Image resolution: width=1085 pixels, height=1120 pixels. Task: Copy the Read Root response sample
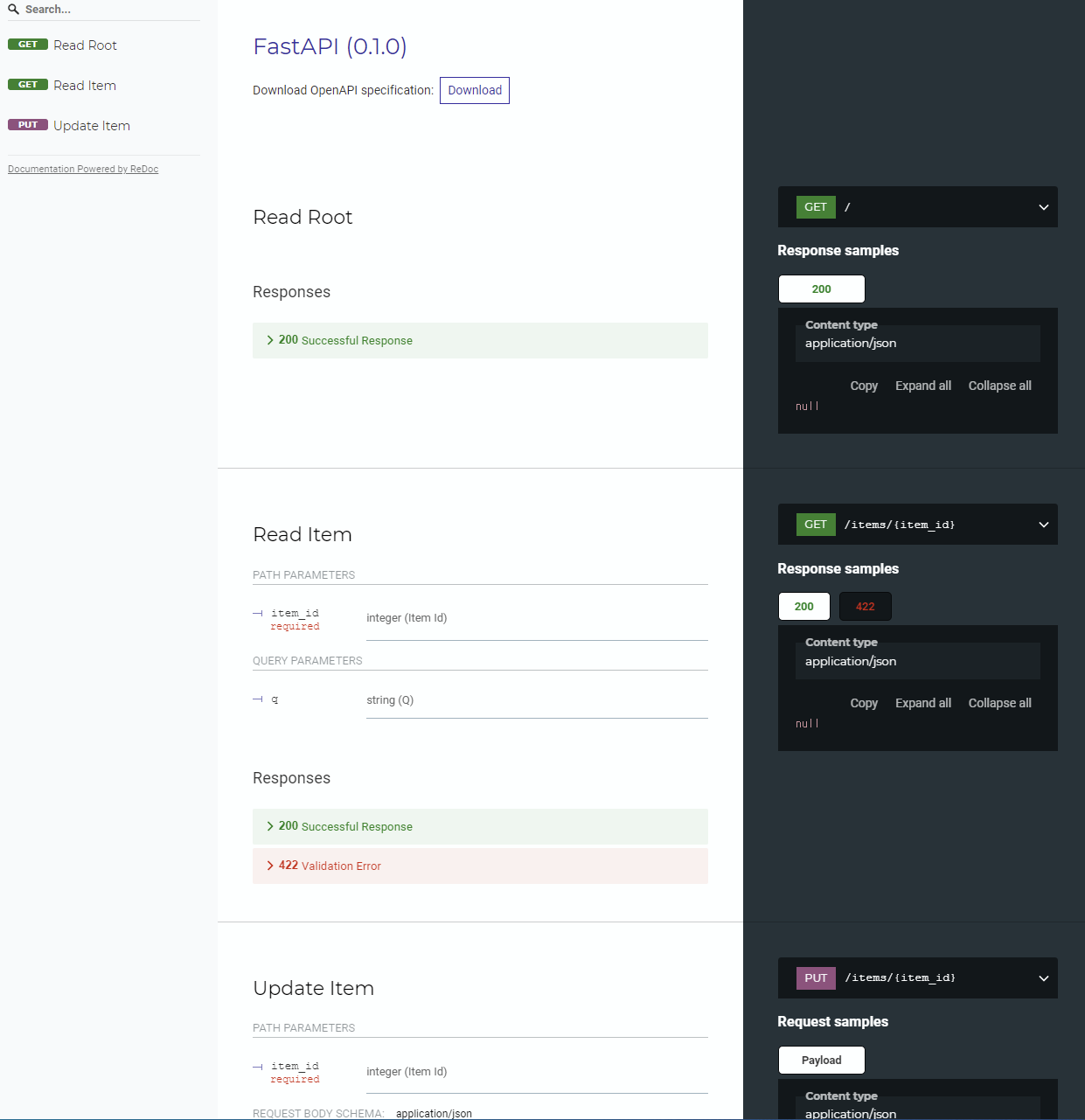pyautogui.click(x=864, y=386)
